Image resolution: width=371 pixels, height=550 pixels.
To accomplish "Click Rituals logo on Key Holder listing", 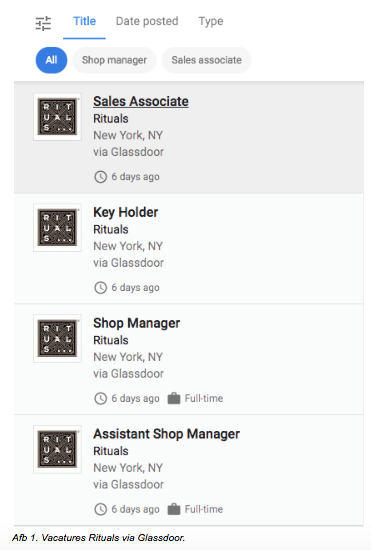I will coord(57,228).
